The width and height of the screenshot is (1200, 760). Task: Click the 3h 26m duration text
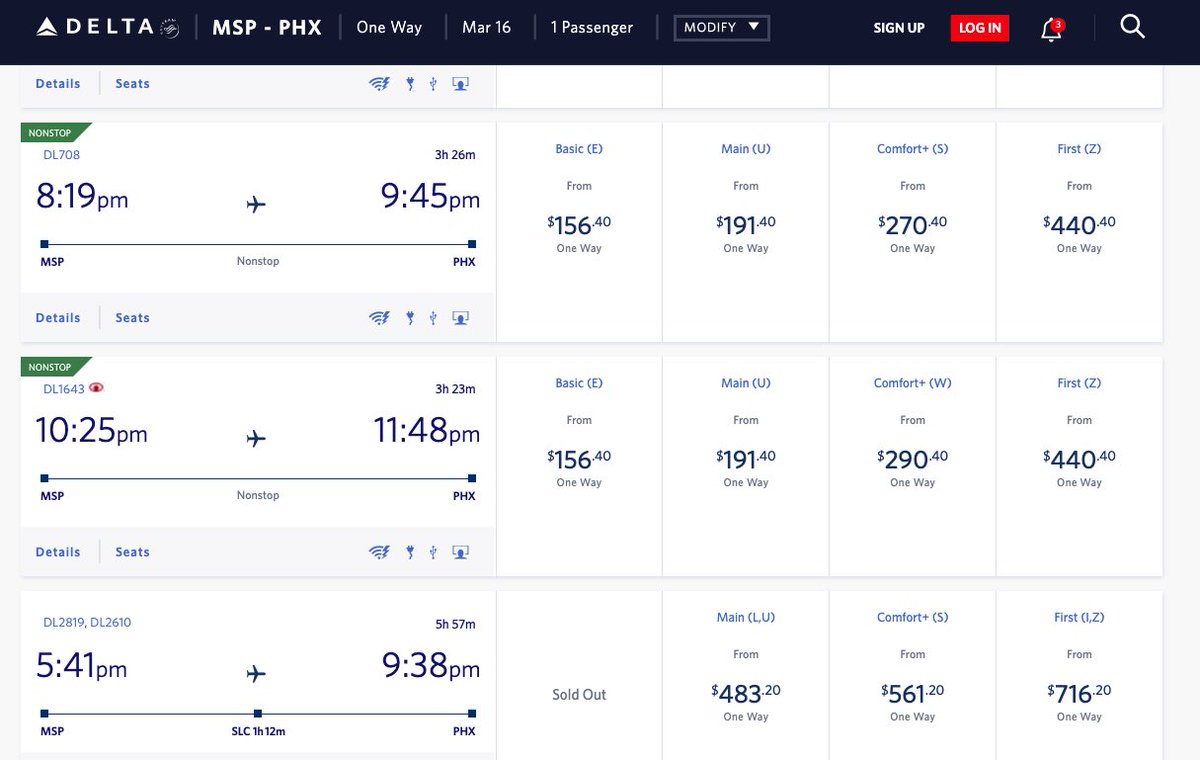click(x=456, y=155)
